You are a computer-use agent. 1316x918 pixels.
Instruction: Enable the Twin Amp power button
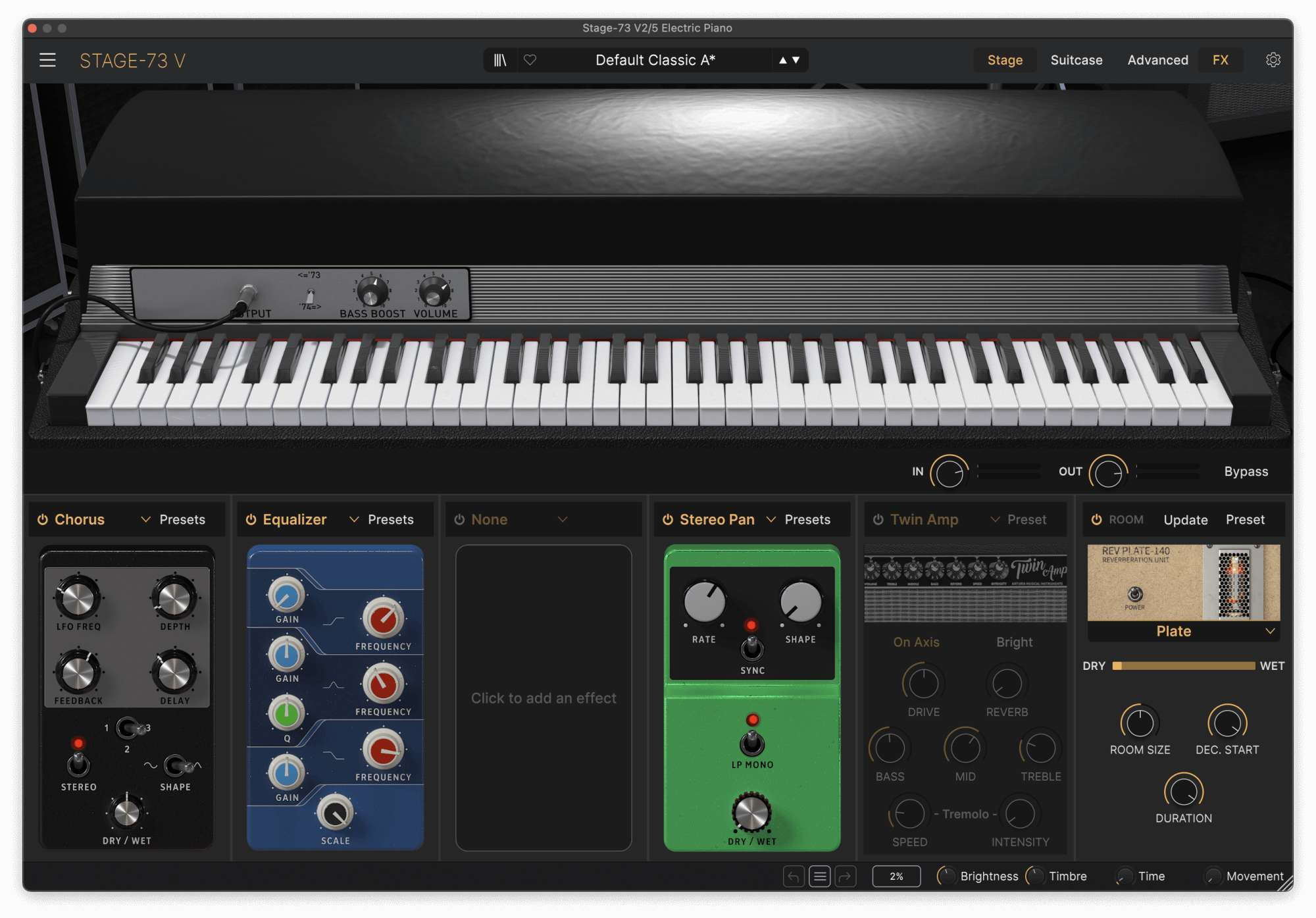[x=878, y=519]
